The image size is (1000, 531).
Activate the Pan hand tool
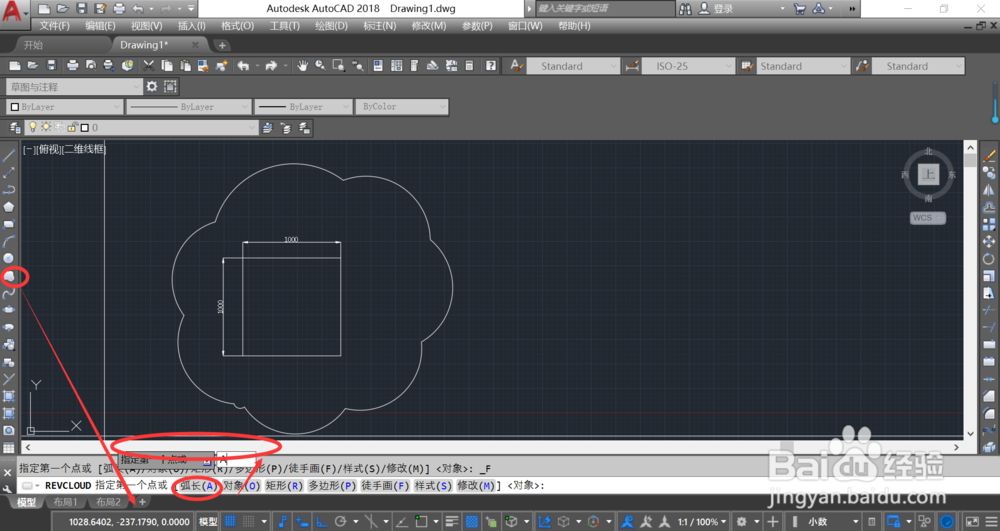[x=302, y=66]
